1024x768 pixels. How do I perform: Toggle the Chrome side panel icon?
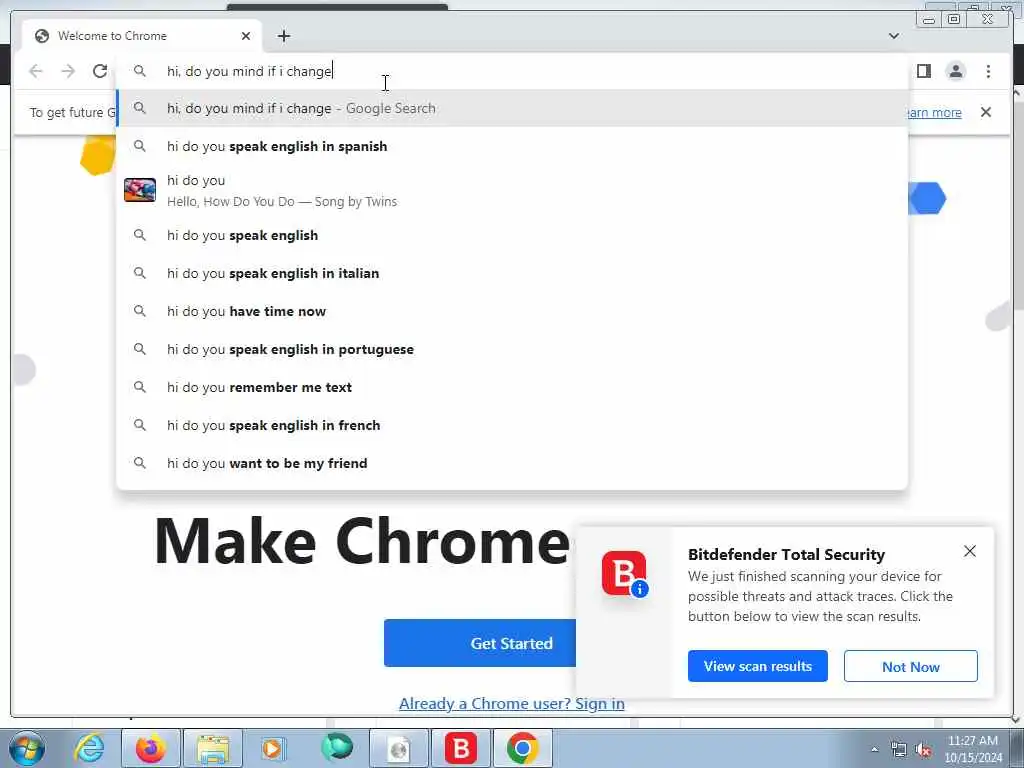[923, 71]
